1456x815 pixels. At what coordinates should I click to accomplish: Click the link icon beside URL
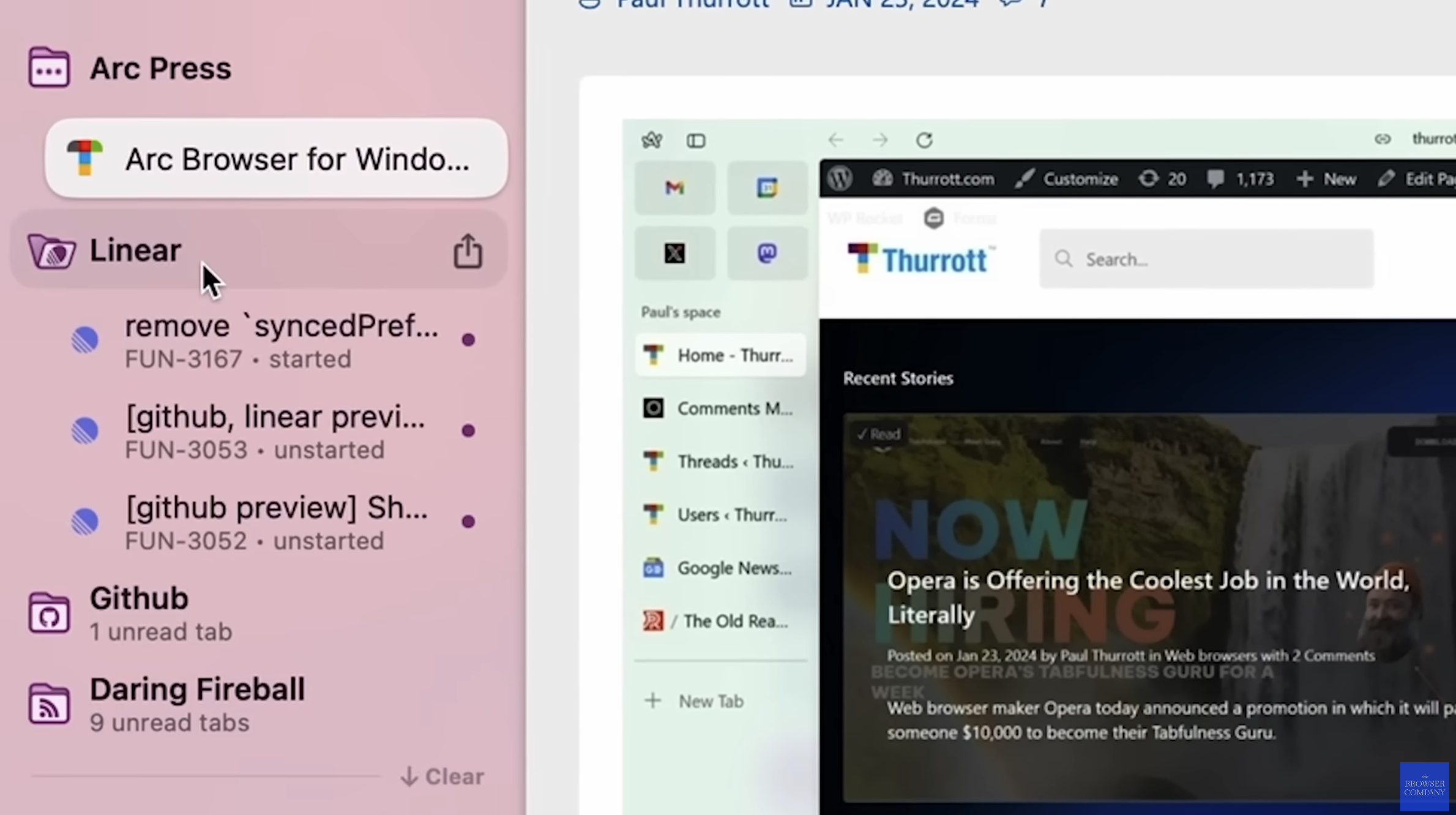point(1383,140)
